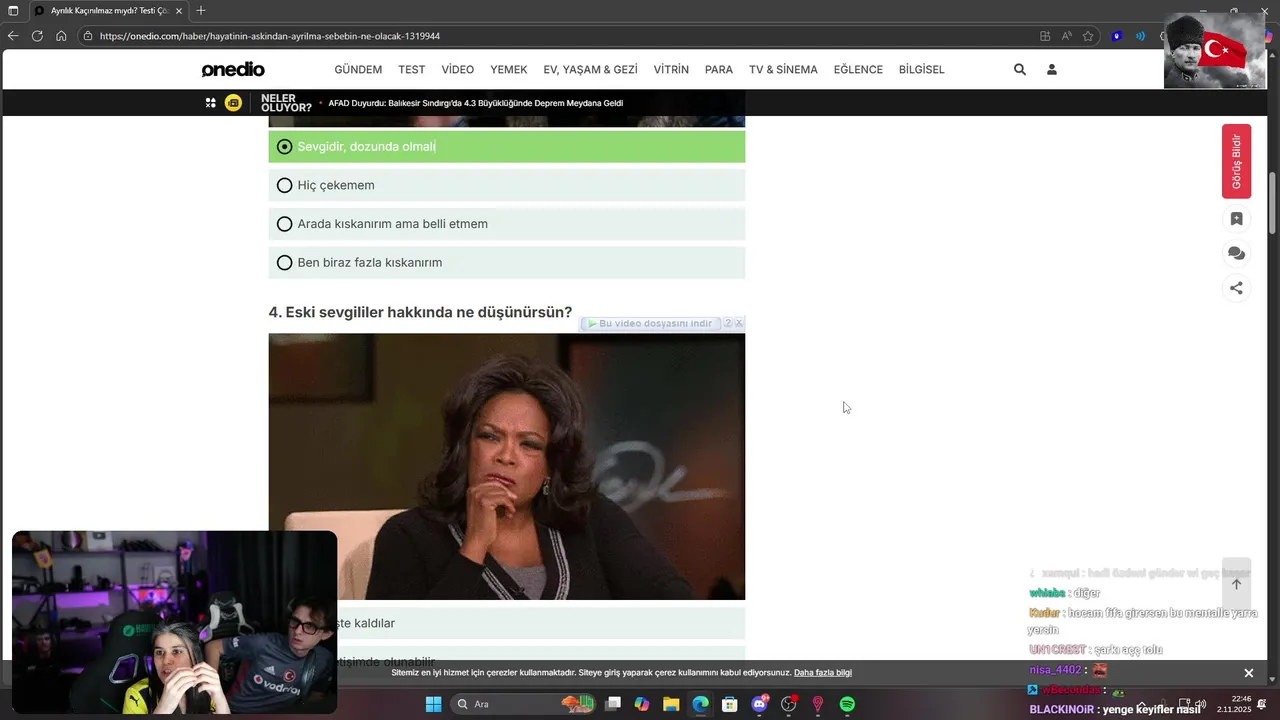
Task: Select answer 'Ben biraz fazla kıskanırım'
Action: click(507, 262)
